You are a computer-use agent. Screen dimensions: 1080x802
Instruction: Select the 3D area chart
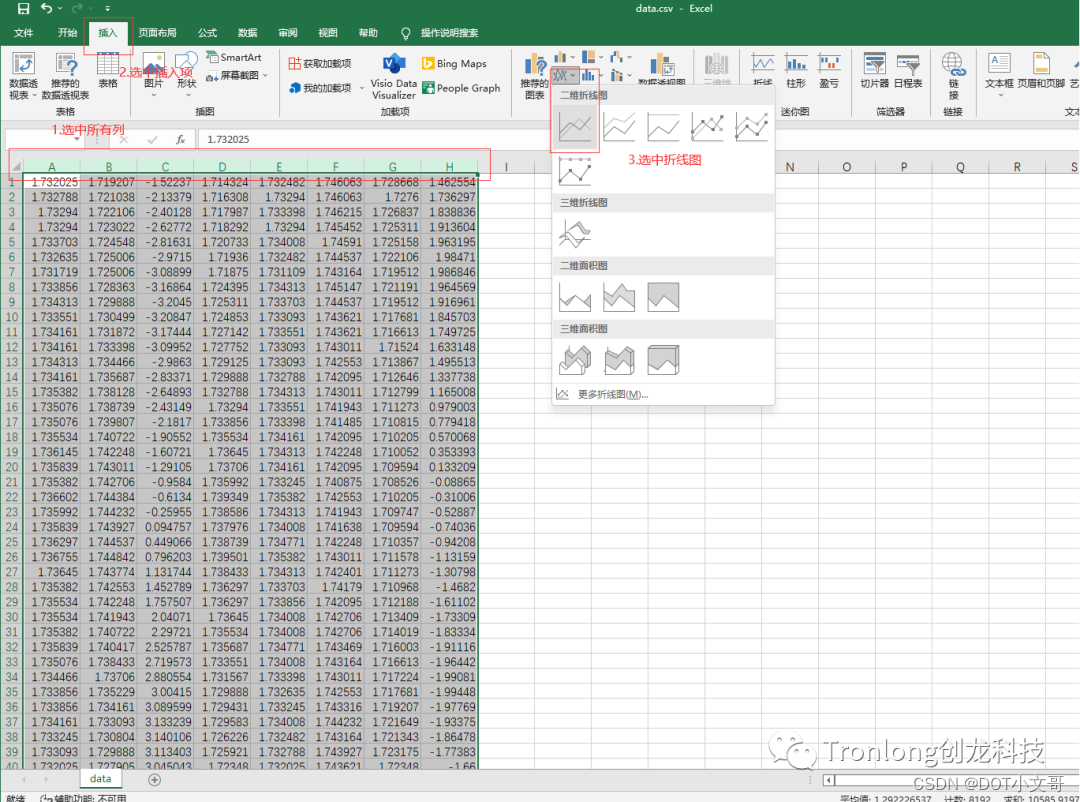[x=574, y=360]
